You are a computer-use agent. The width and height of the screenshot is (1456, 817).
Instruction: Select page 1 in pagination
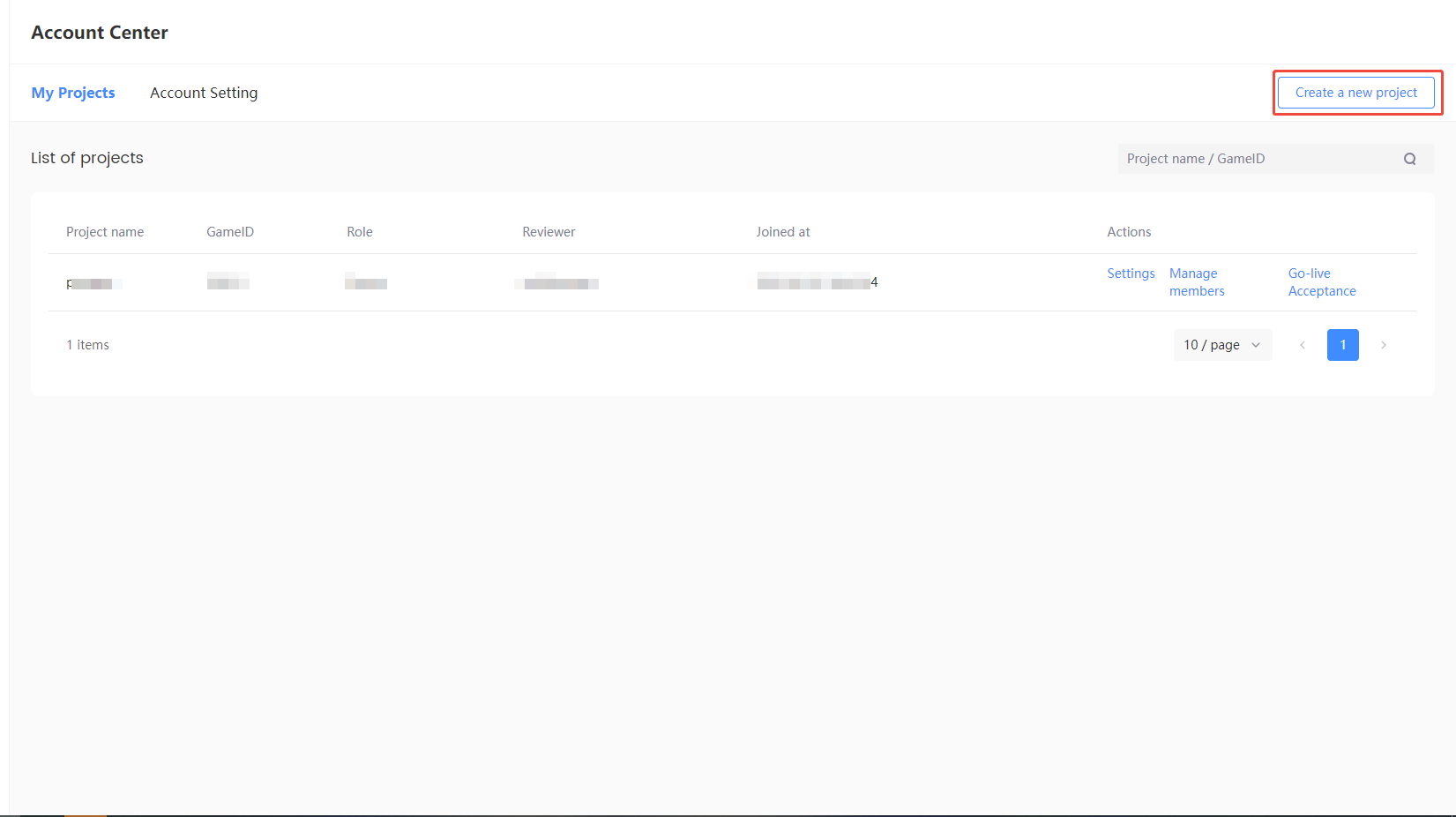coord(1342,345)
